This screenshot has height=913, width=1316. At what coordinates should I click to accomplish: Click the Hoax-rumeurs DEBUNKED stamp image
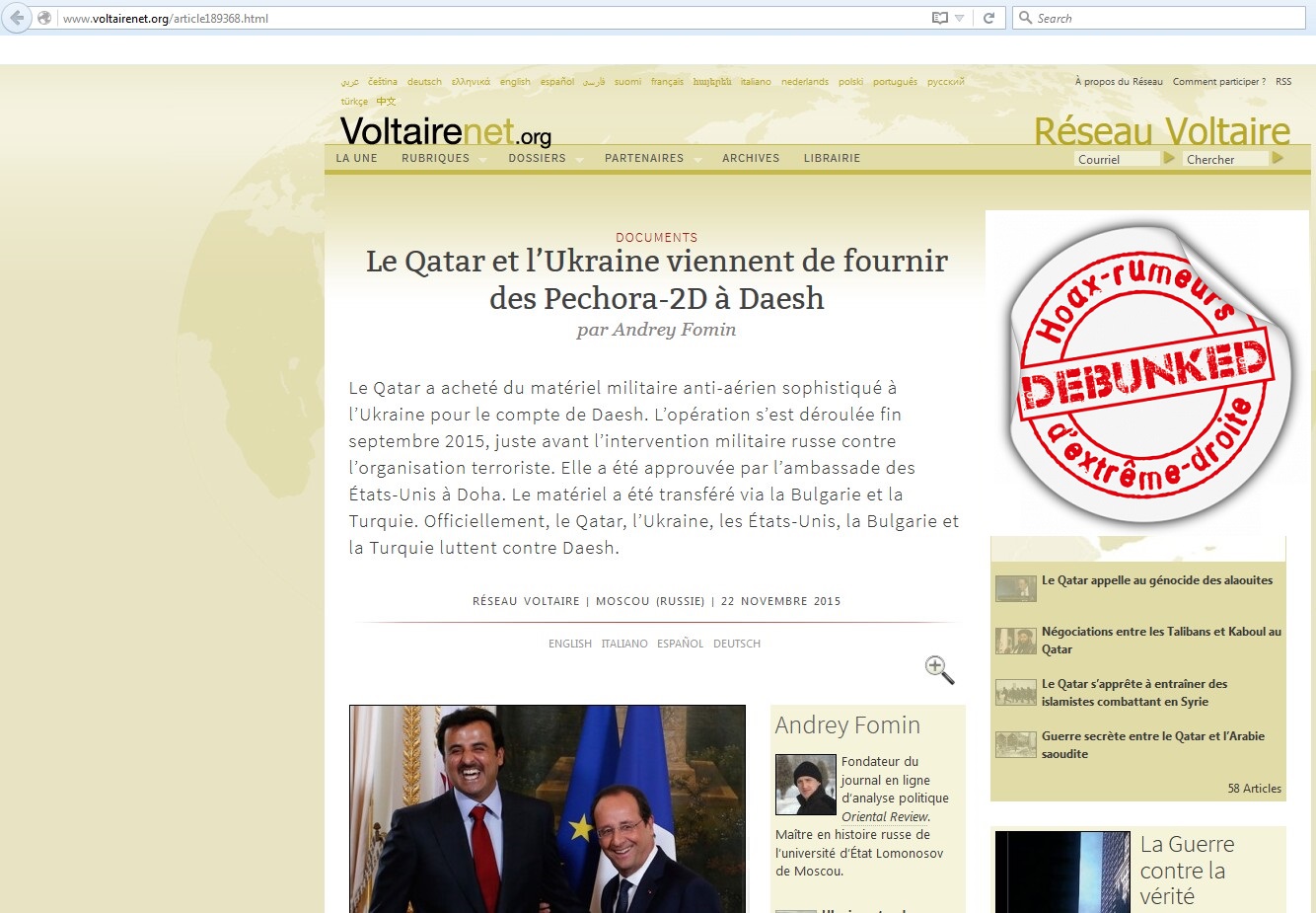click(1146, 372)
